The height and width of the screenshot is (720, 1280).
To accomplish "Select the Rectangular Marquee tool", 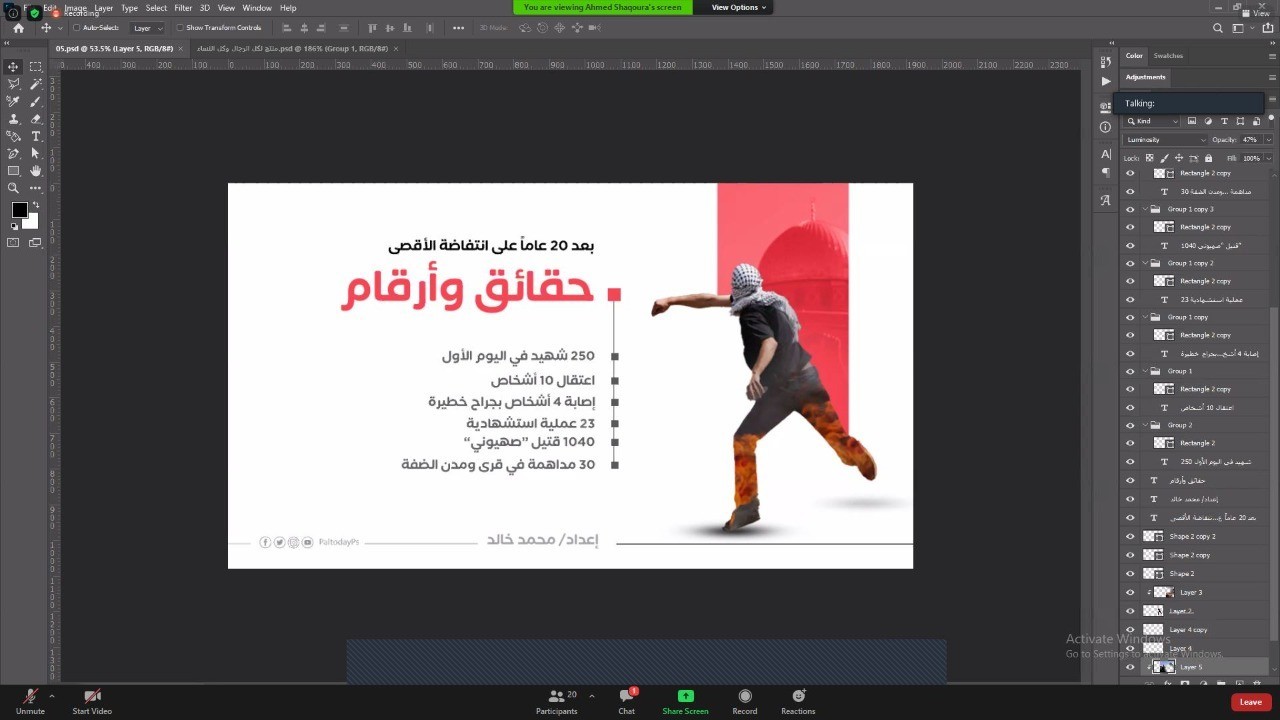I will tap(36, 67).
